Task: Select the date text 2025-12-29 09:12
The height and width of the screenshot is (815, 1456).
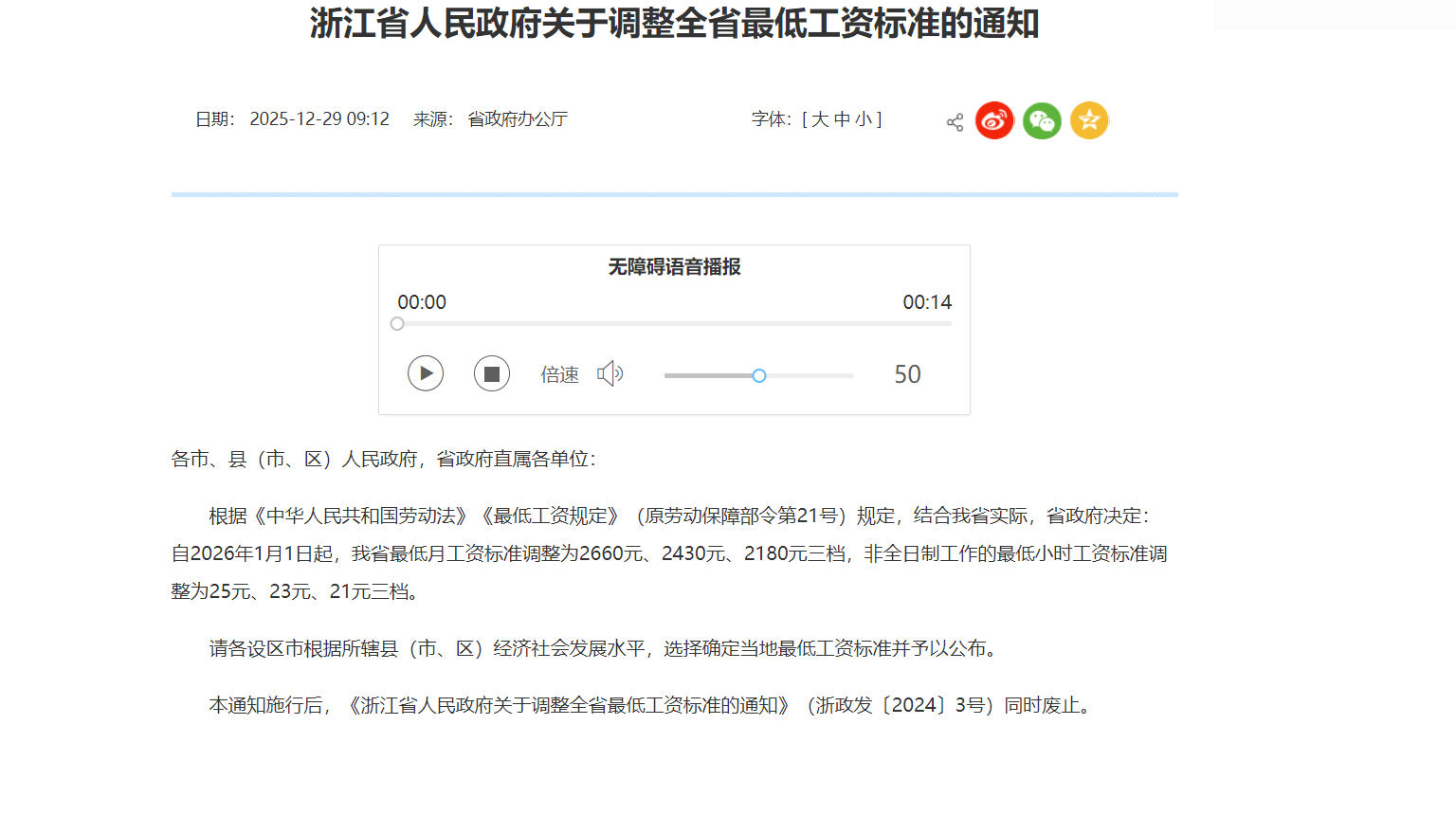Action: click(319, 118)
